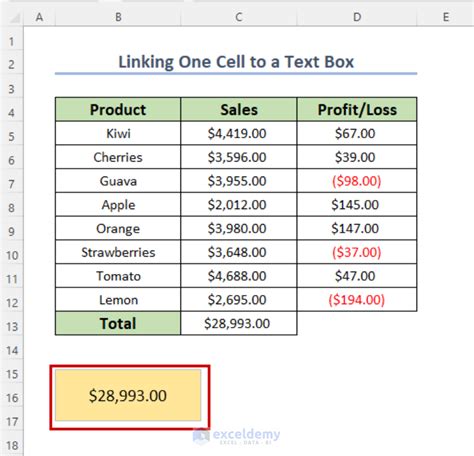This screenshot has height=456, width=474.
Task: Select the 'Total' label cell
Action: pos(118,323)
